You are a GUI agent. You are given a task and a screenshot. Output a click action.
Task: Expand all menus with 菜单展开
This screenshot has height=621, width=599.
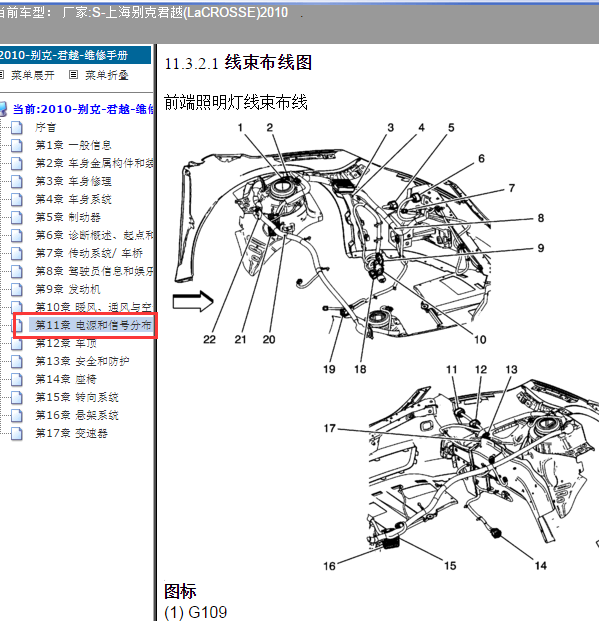pyautogui.click(x=32, y=75)
